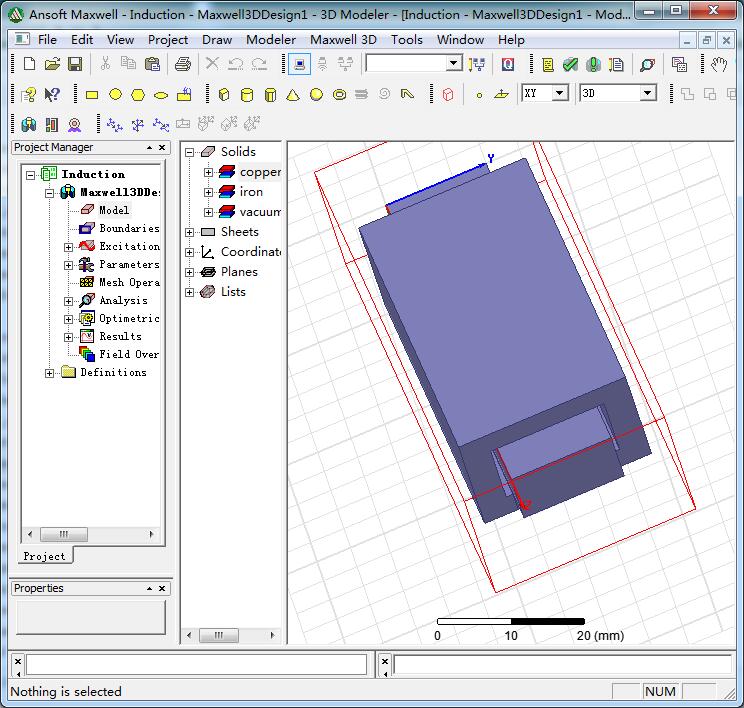This screenshot has width=744, height=708.
Task: Select the Draw Ellipse tool
Action: point(161,95)
